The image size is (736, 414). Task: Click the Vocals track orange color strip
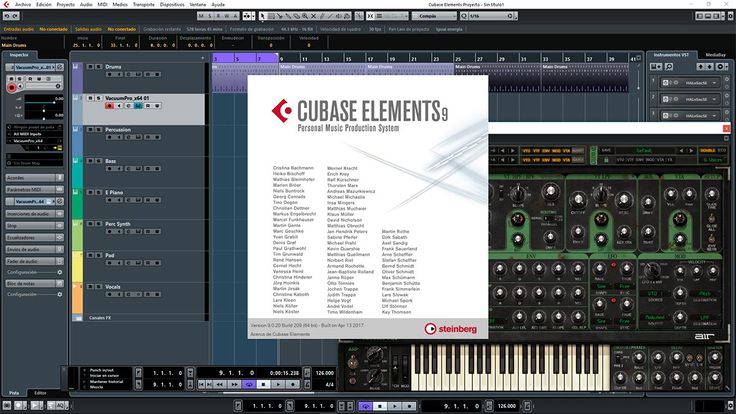(x=77, y=298)
